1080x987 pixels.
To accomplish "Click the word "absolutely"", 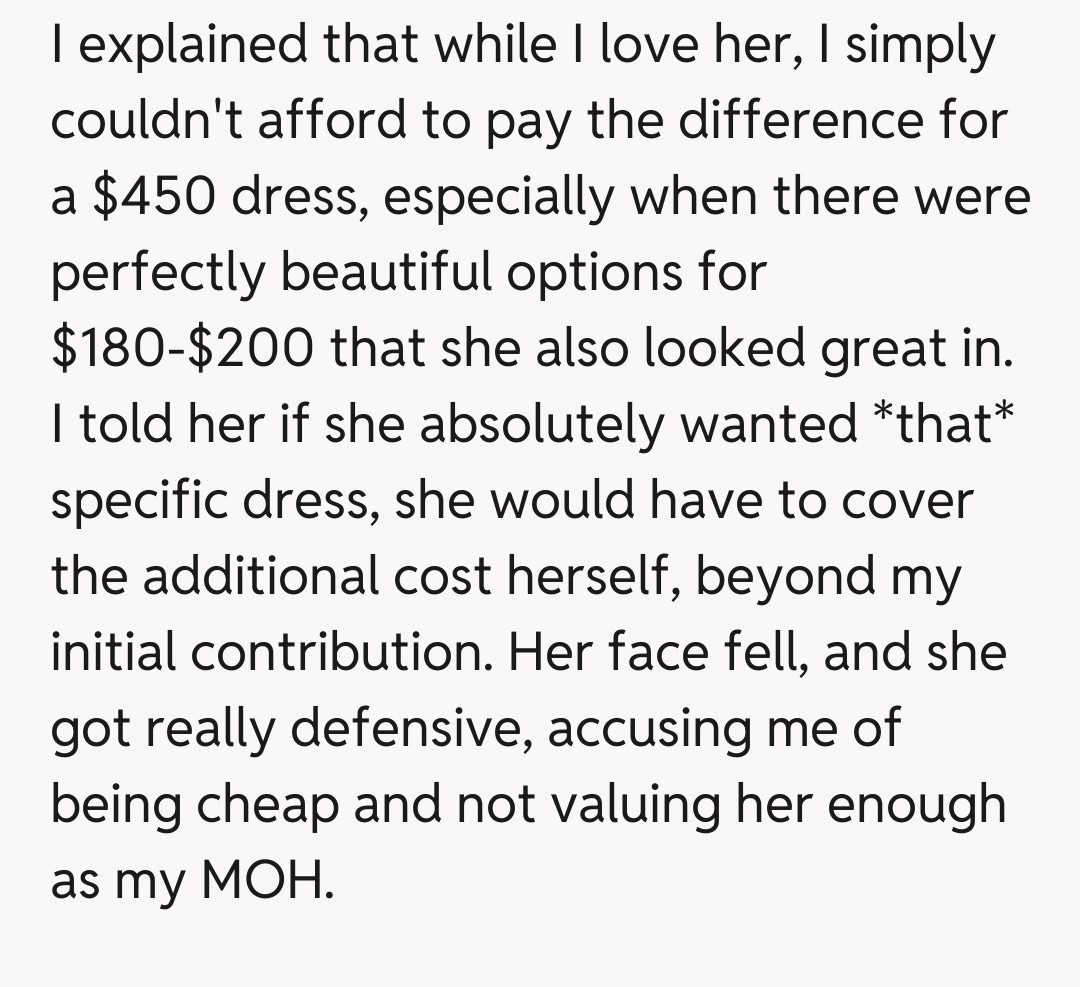I will pyautogui.click(x=548, y=425).
